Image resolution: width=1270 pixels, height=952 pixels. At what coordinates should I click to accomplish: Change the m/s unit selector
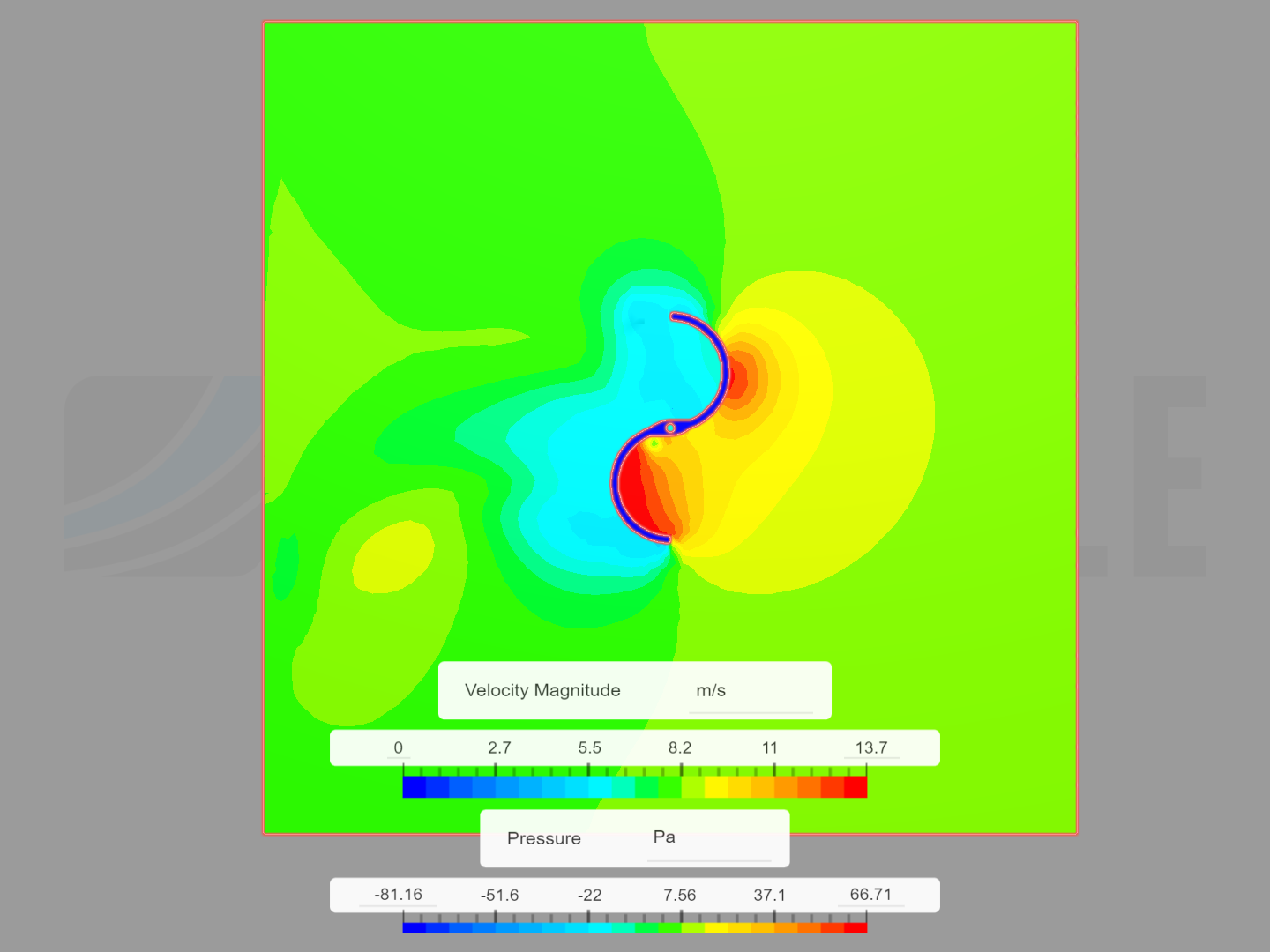point(751,692)
